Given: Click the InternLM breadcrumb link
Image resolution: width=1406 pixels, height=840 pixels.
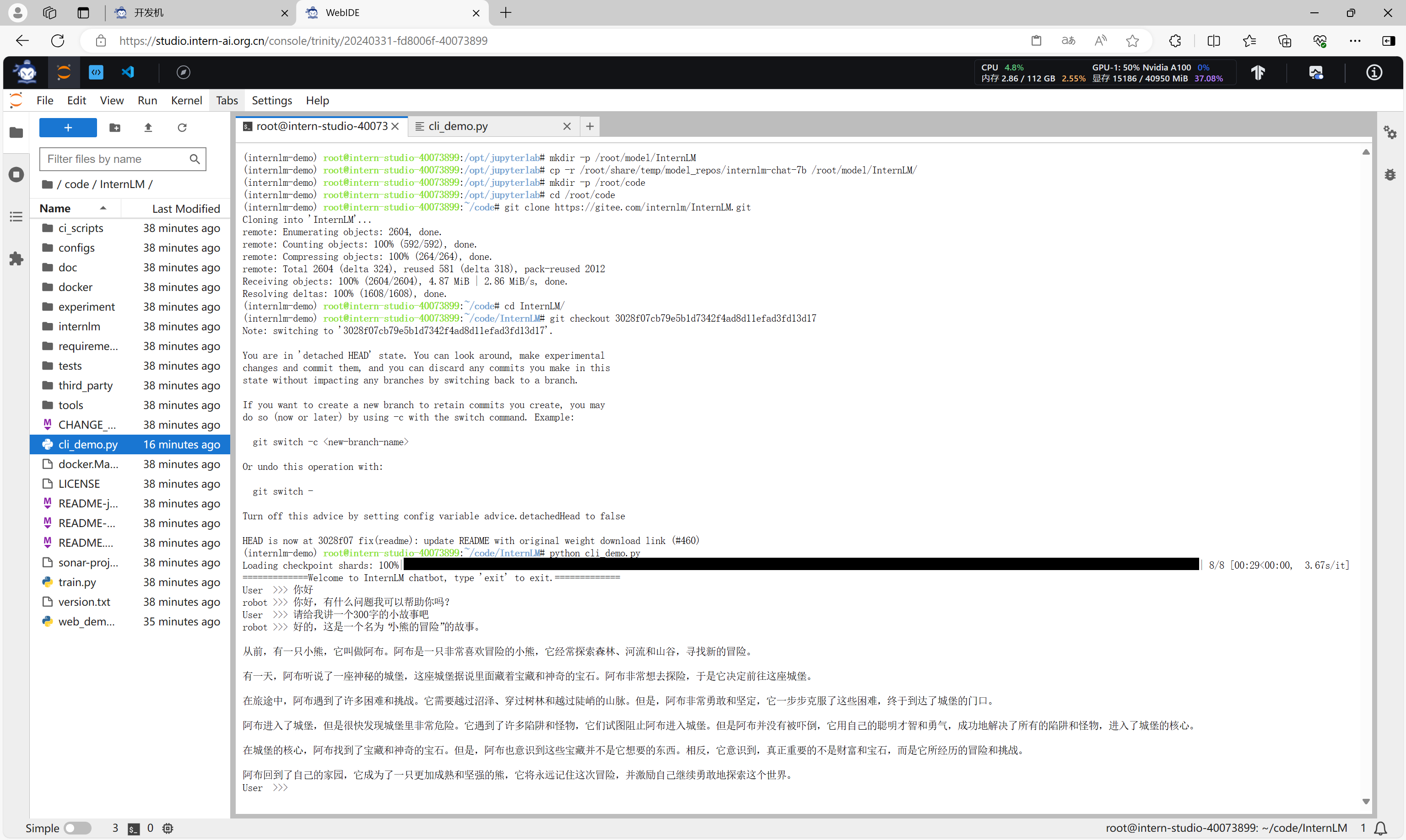Looking at the screenshot, I should [x=122, y=184].
